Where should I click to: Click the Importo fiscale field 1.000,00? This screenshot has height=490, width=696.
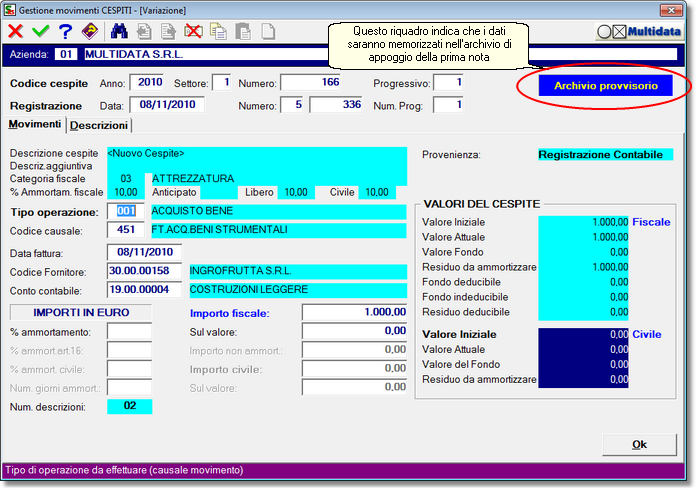(x=355, y=312)
